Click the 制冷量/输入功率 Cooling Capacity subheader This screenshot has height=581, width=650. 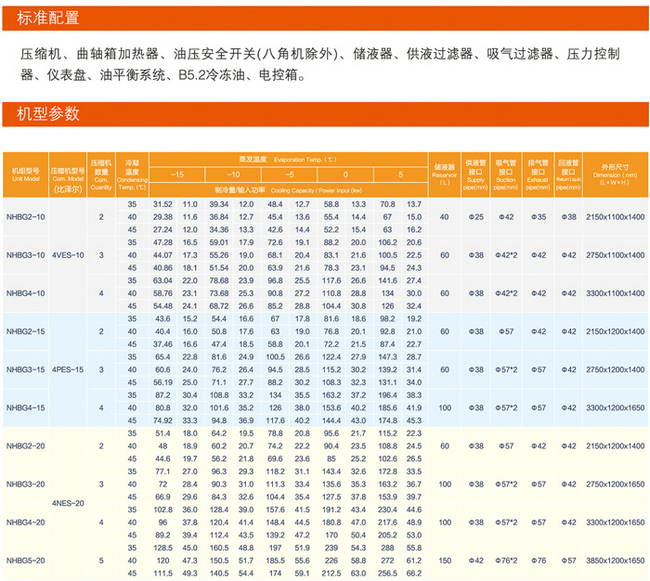[274, 188]
